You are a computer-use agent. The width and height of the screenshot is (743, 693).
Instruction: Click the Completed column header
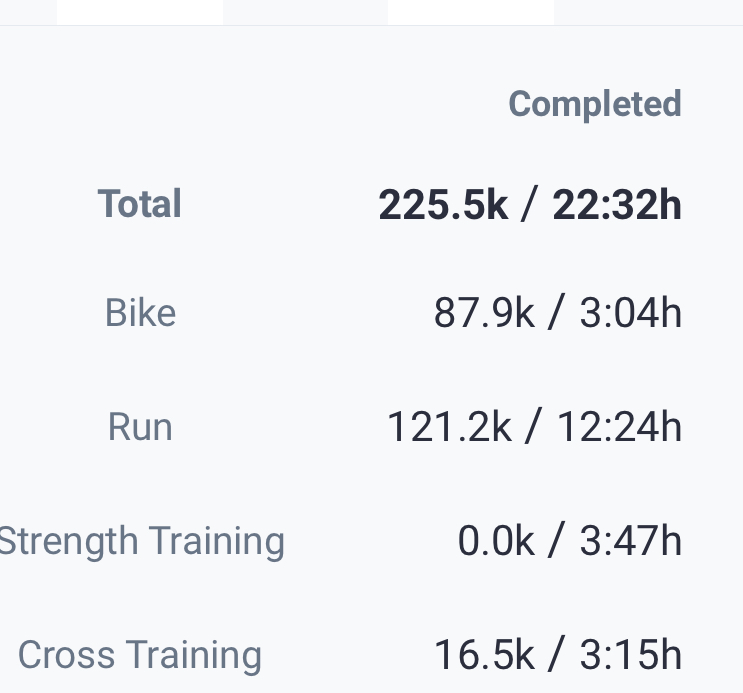pos(595,104)
